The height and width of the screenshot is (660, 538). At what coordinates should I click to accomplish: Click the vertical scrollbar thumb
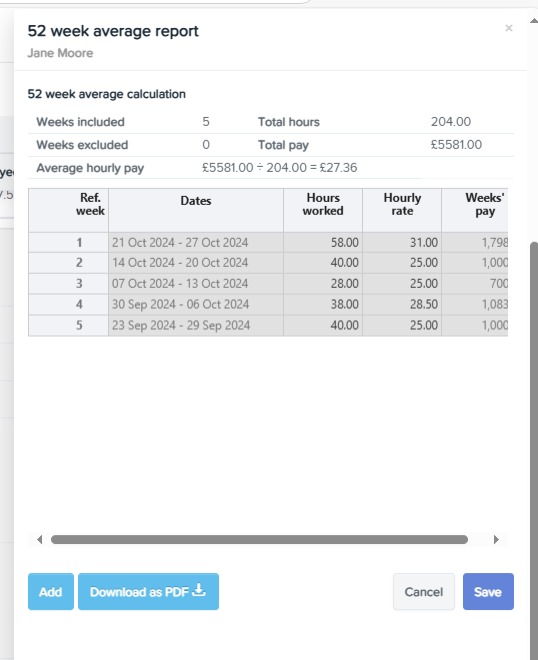pyautogui.click(x=534, y=450)
